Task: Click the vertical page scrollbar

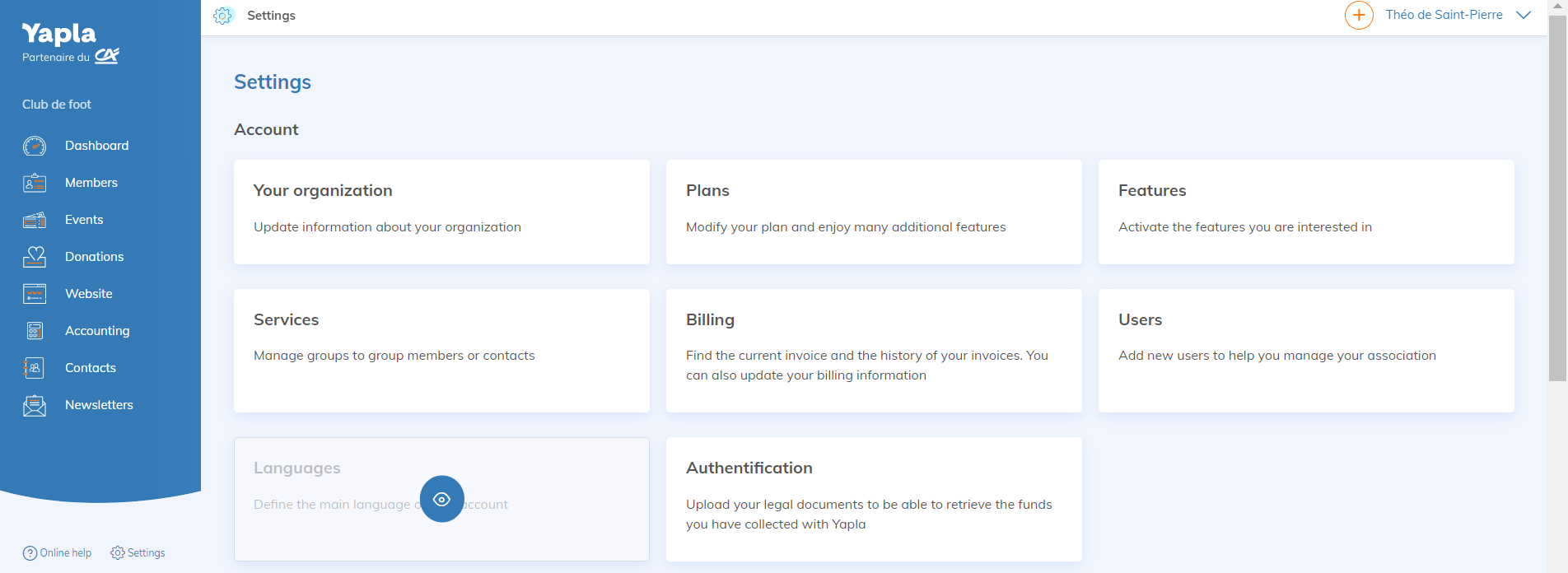Action: (x=1557, y=198)
